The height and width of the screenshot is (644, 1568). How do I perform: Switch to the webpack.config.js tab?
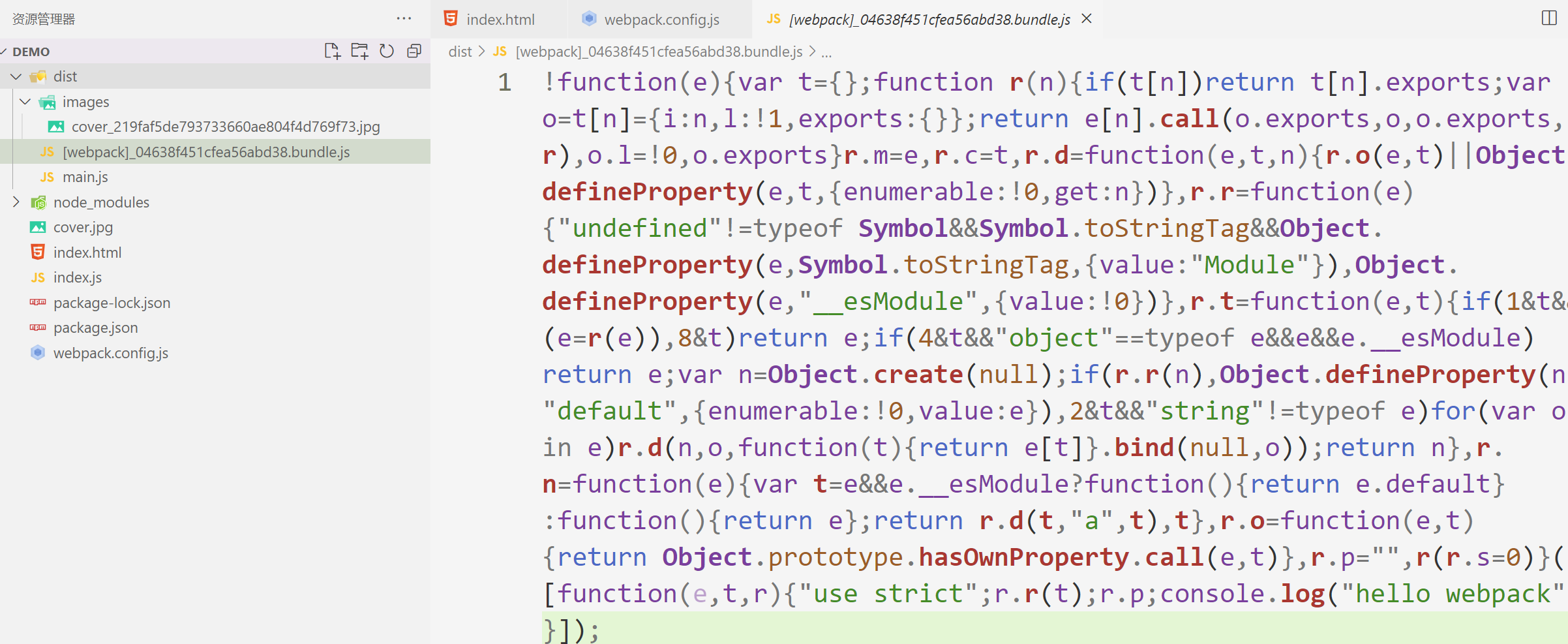pyautogui.click(x=661, y=20)
